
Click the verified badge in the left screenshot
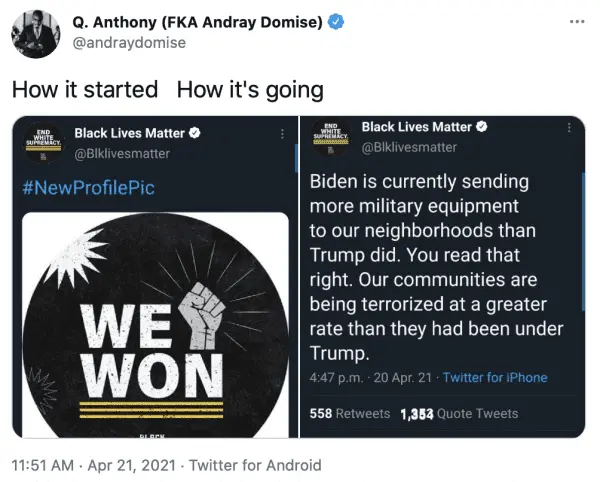(x=196, y=133)
